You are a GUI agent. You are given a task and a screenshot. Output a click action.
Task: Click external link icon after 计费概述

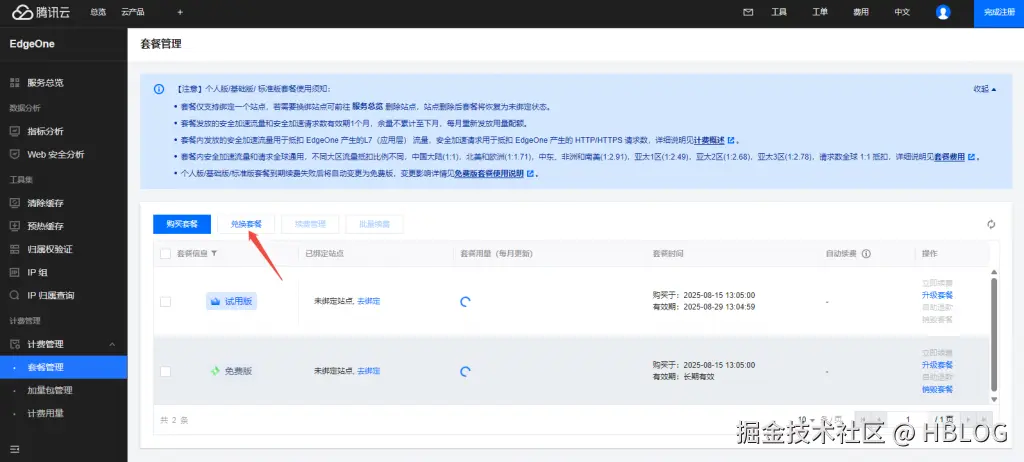731,140
